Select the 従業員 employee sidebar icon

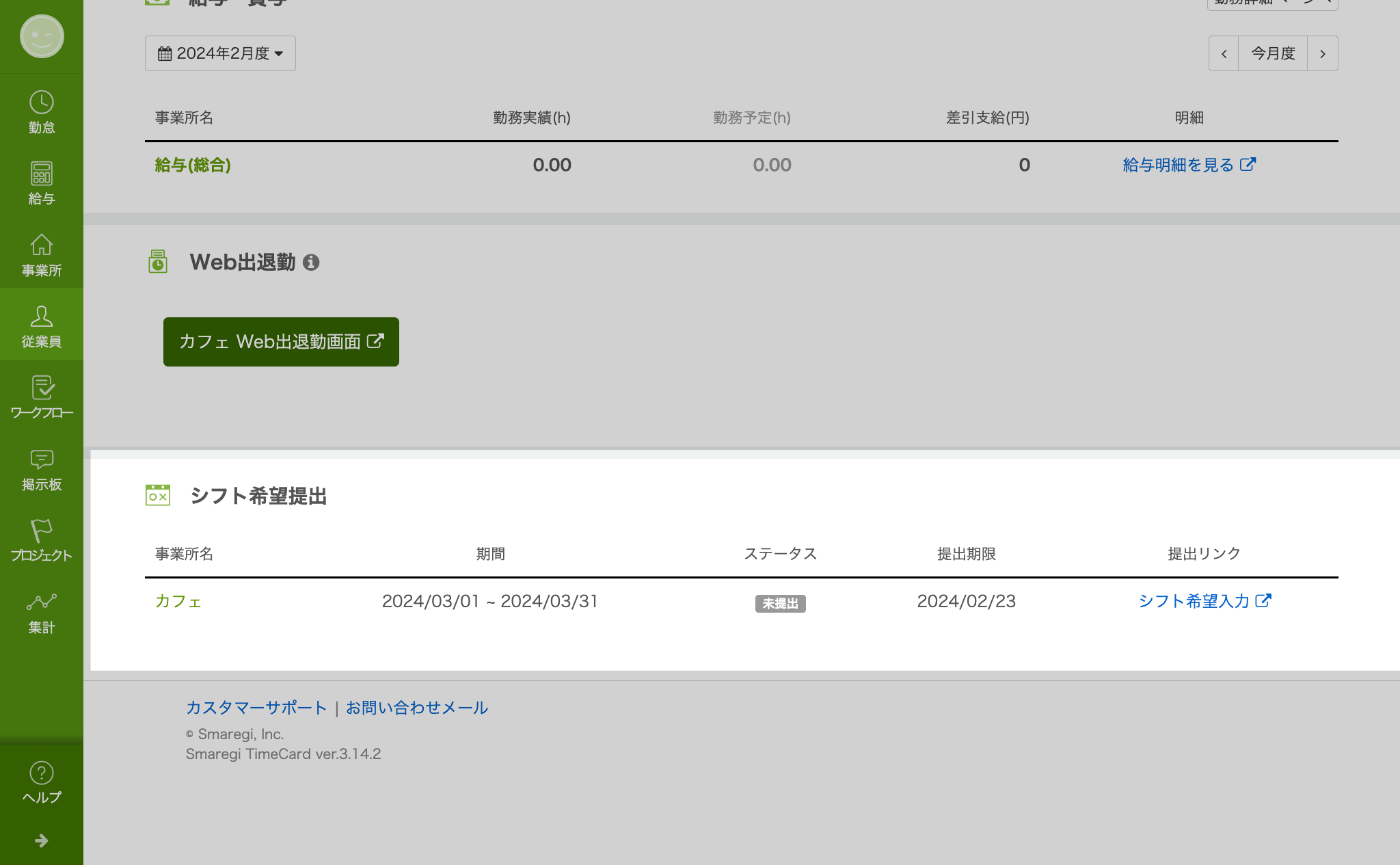(42, 326)
